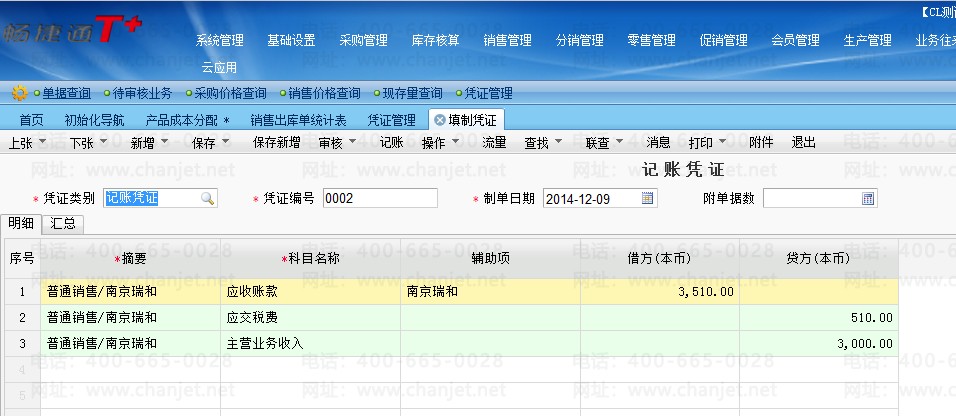The image size is (956, 416).
Task: Switch to the 凭证管理 document tab
Action: [x=391, y=120]
